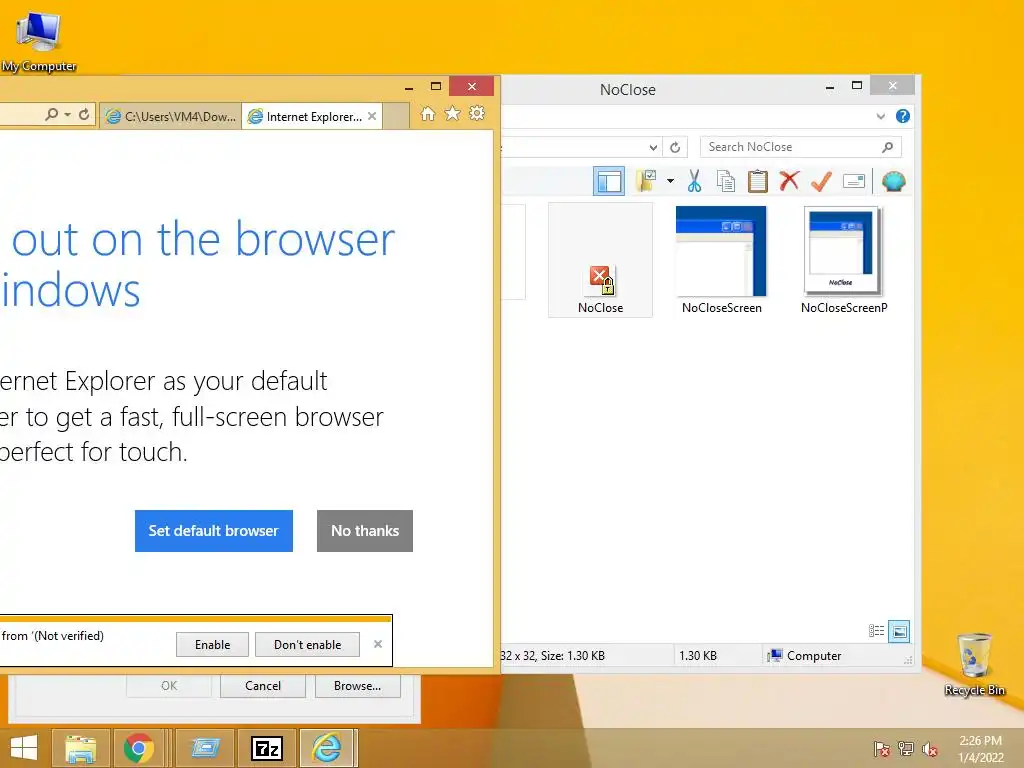Open File Explorer from the taskbar
The image size is (1024, 768).
(80, 748)
